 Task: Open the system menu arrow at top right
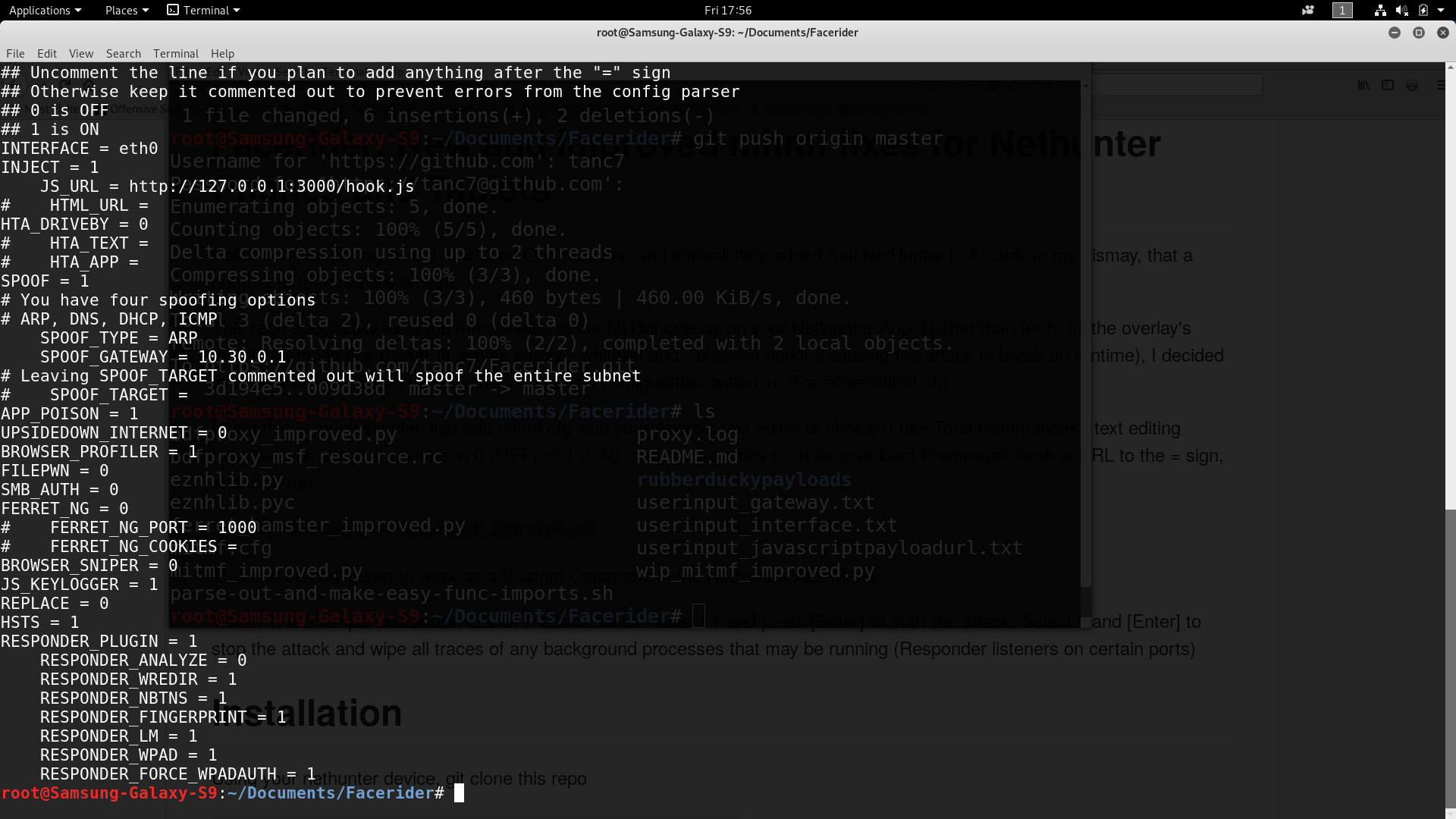1441,10
